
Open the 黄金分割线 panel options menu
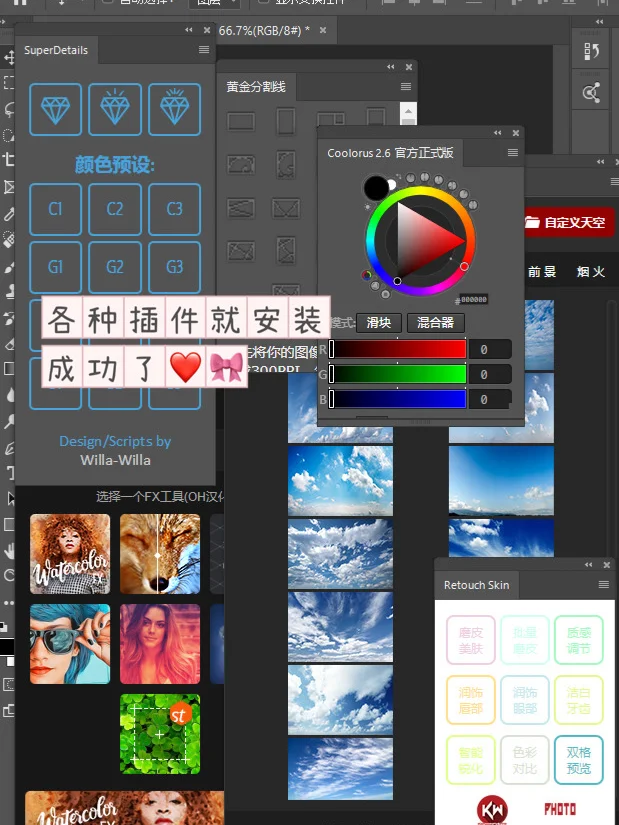click(x=406, y=86)
